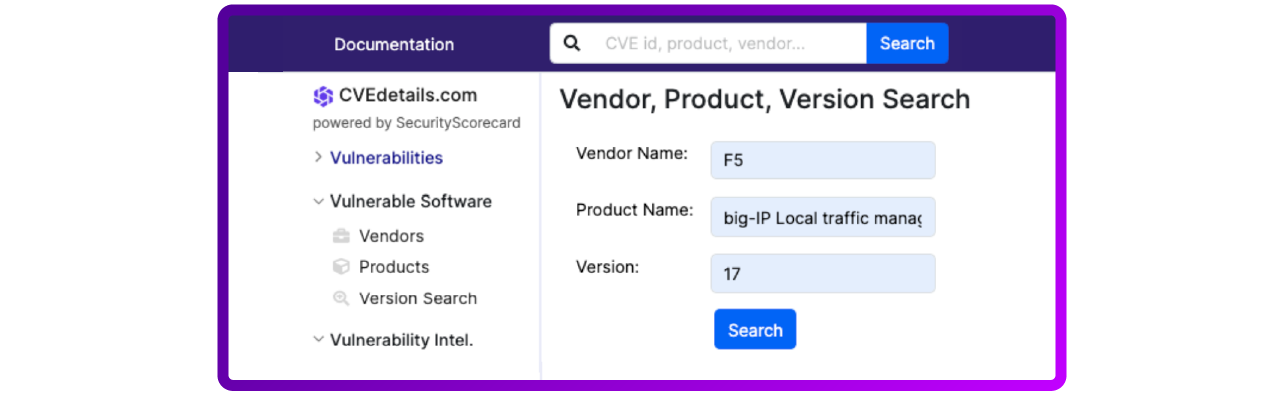
Task: Go to the Vendors sidebar link
Action: pos(391,236)
